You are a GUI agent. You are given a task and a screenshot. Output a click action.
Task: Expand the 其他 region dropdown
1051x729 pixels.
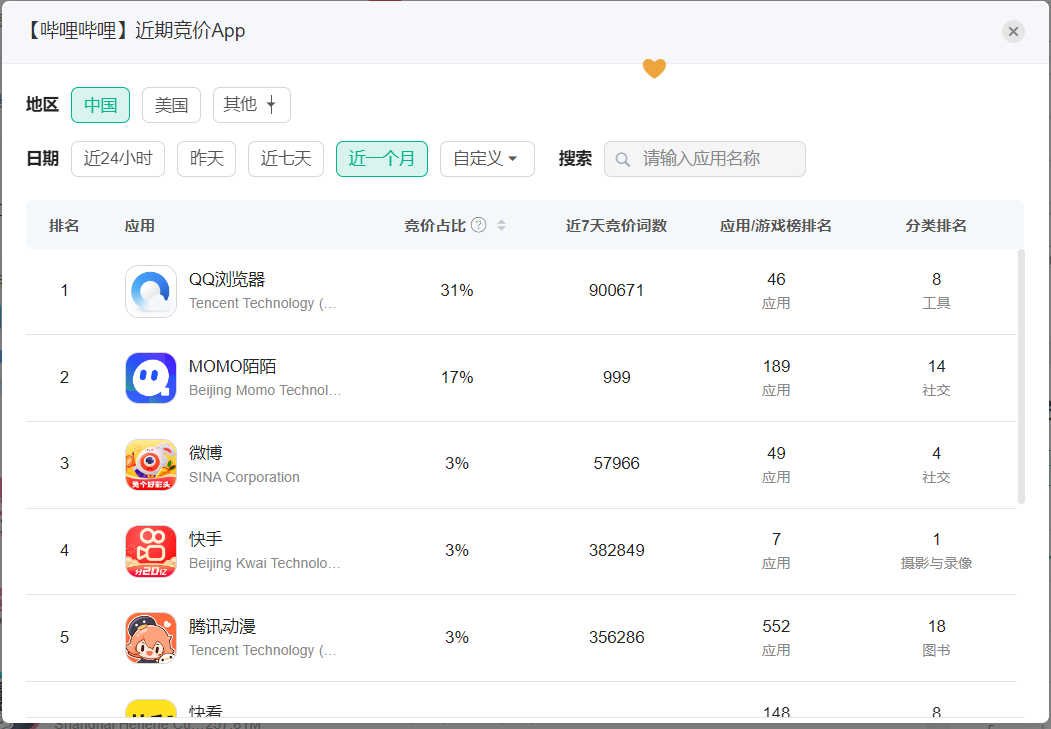point(251,105)
